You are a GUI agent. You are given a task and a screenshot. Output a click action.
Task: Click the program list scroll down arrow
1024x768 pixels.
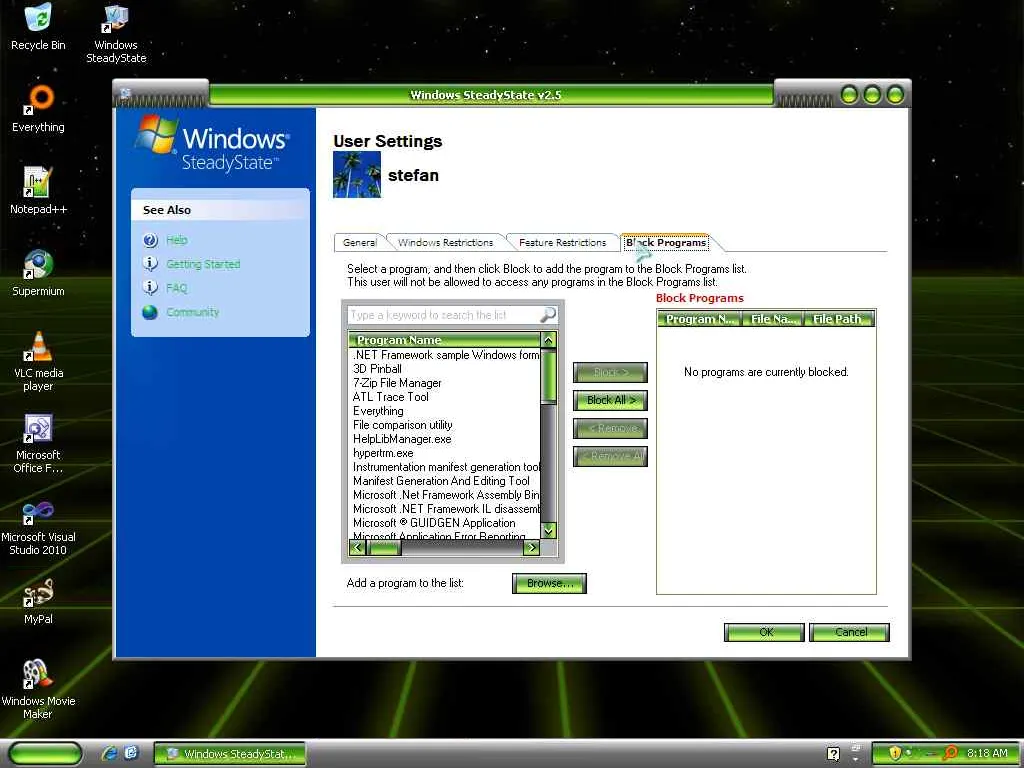point(549,531)
